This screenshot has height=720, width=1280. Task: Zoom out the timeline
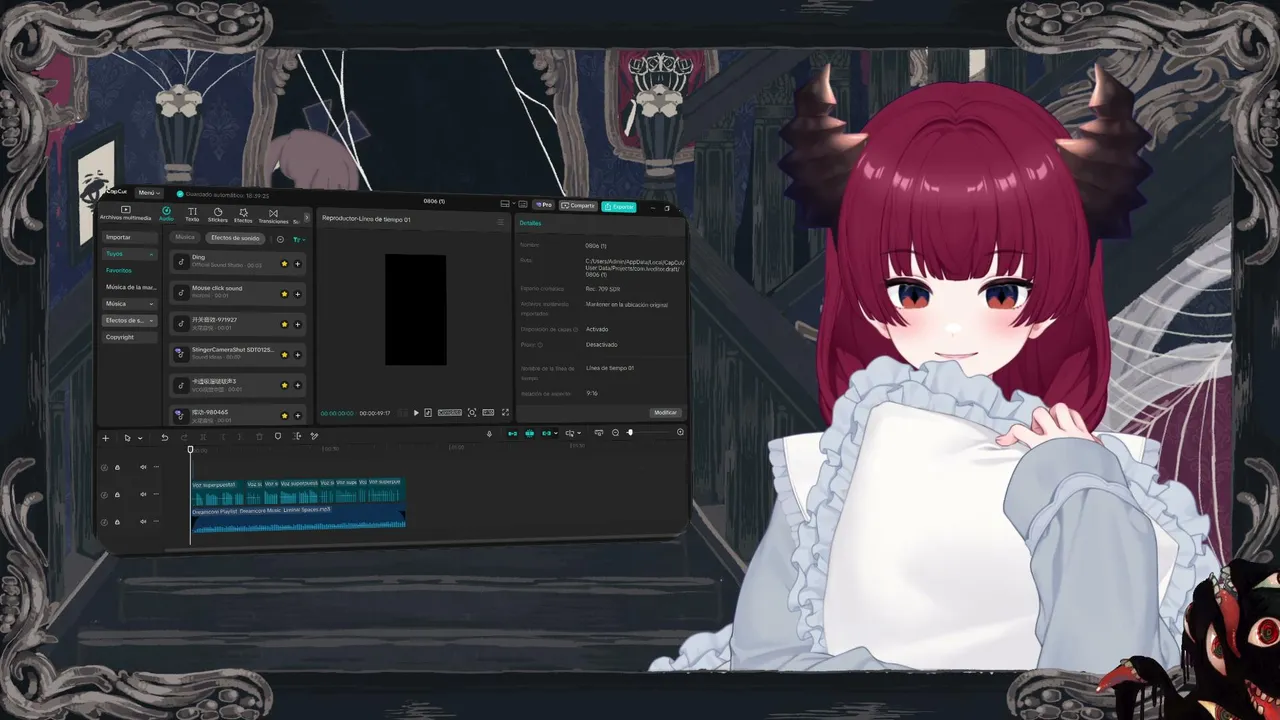(x=615, y=433)
